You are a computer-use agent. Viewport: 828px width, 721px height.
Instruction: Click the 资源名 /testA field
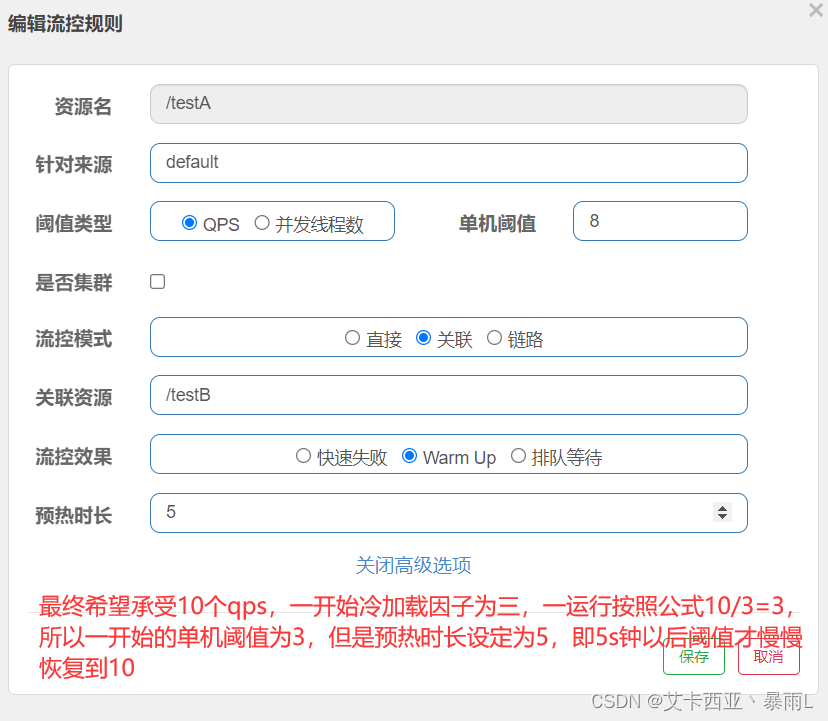(449, 104)
